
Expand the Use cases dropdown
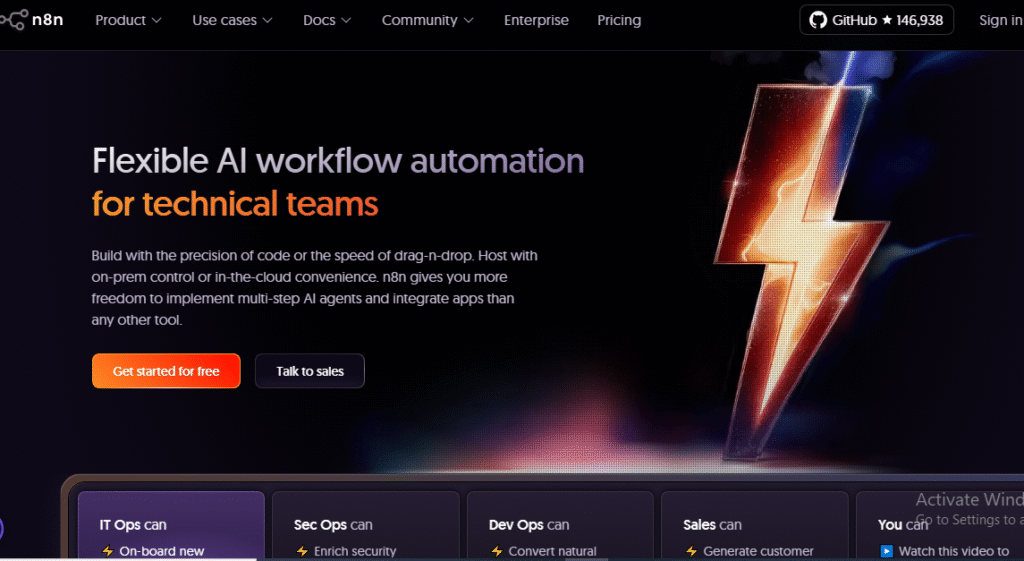tap(232, 20)
